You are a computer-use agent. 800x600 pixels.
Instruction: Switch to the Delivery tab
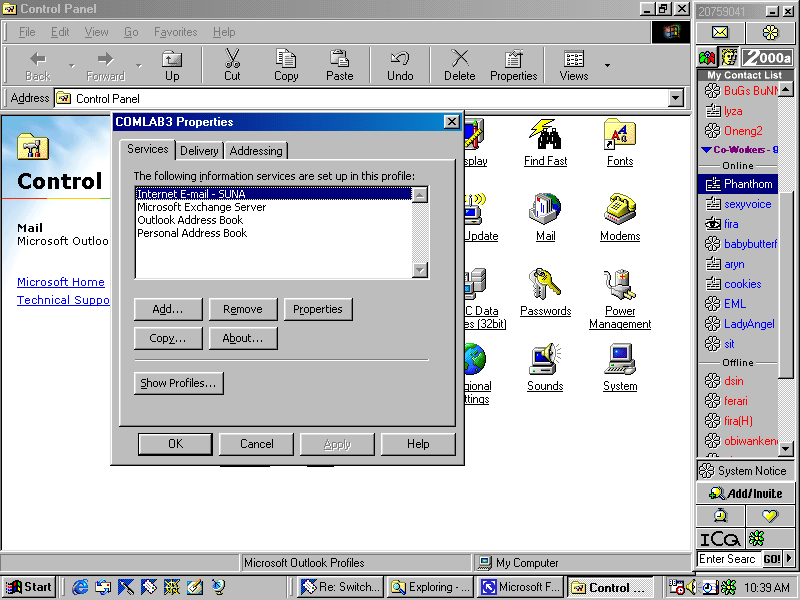click(x=199, y=151)
